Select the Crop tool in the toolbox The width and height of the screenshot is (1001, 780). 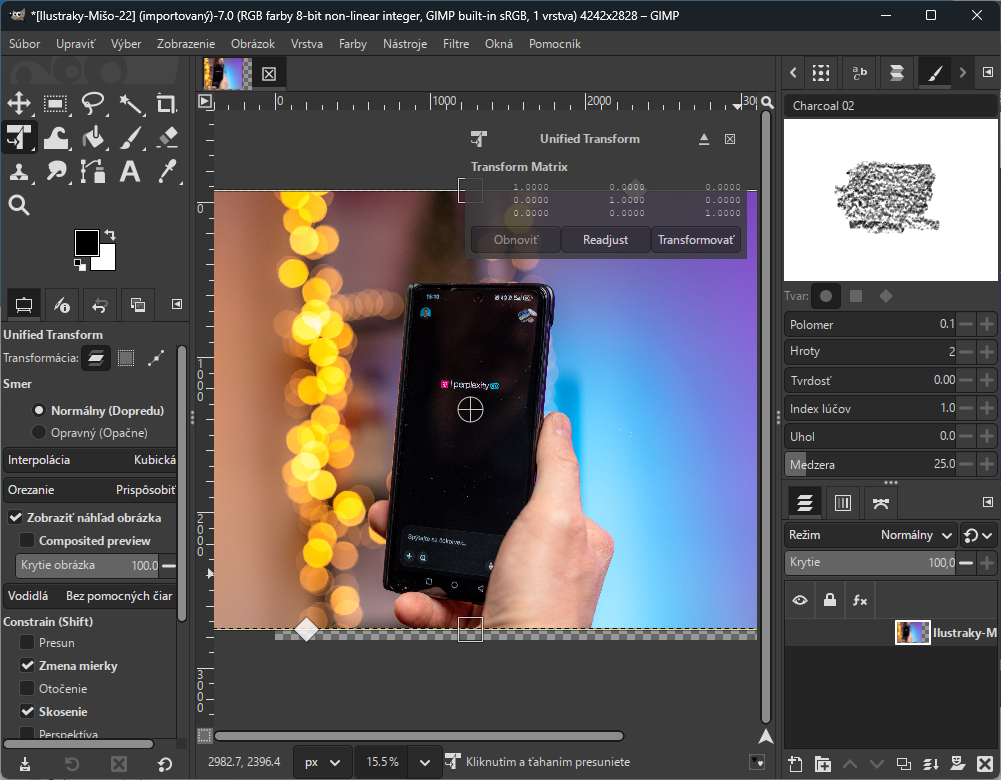167,104
